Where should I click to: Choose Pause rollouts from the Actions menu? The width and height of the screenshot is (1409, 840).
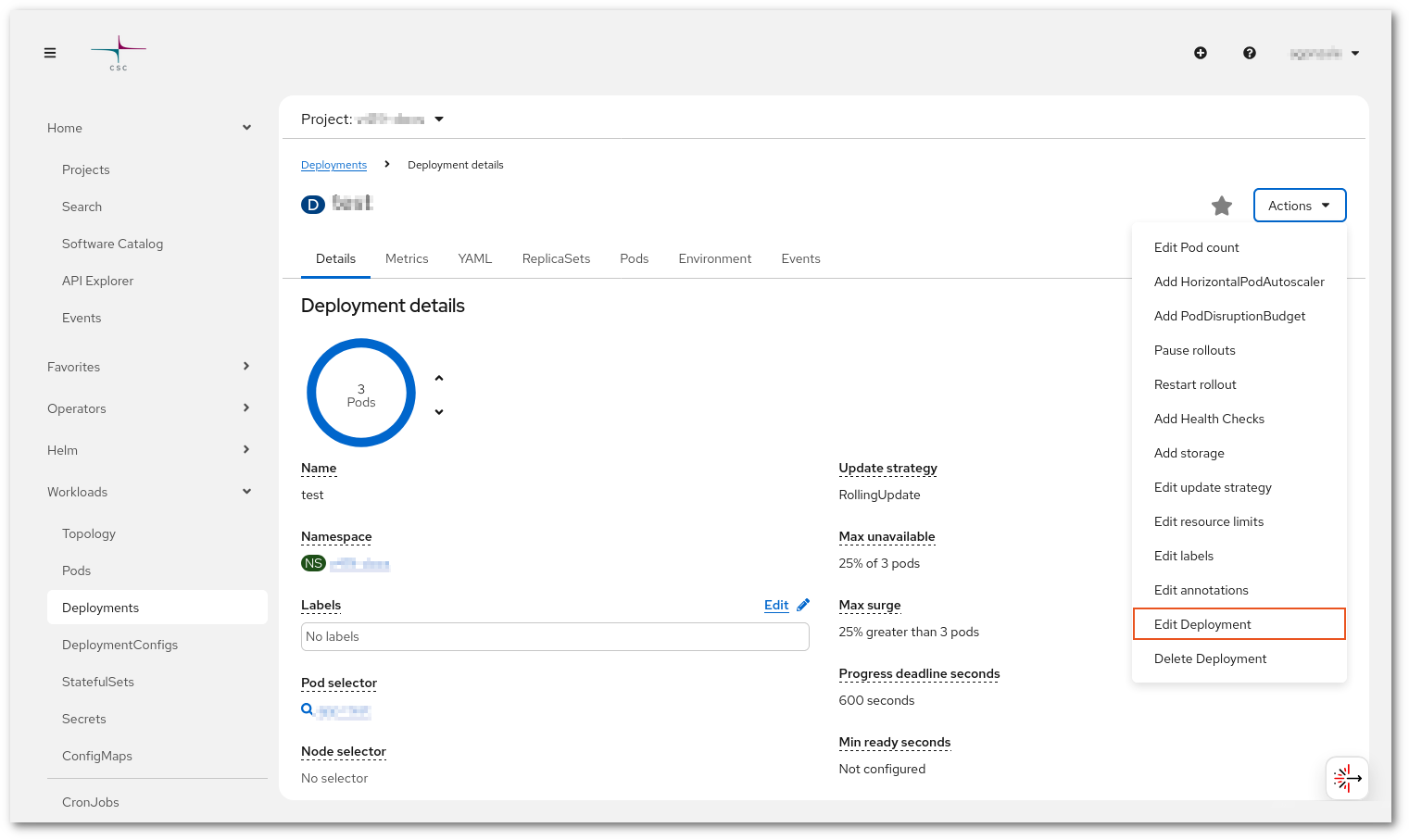pos(1194,350)
